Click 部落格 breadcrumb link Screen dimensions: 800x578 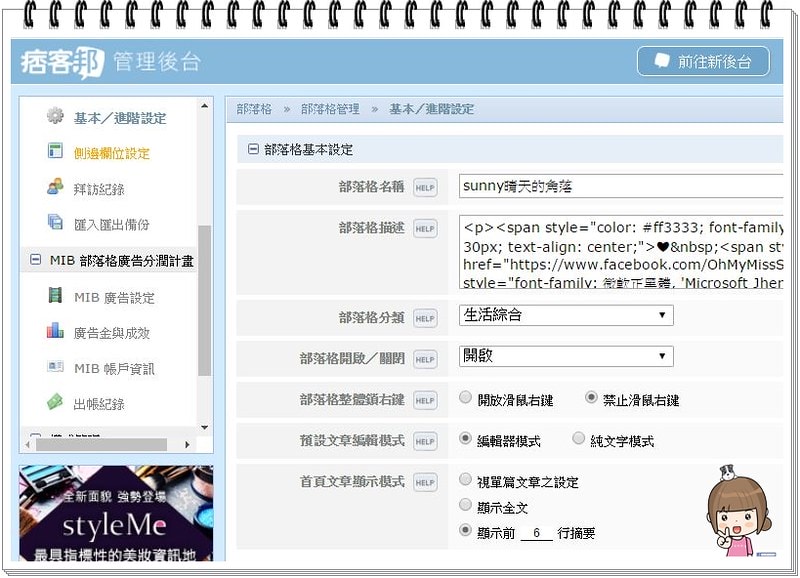pos(257,108)
